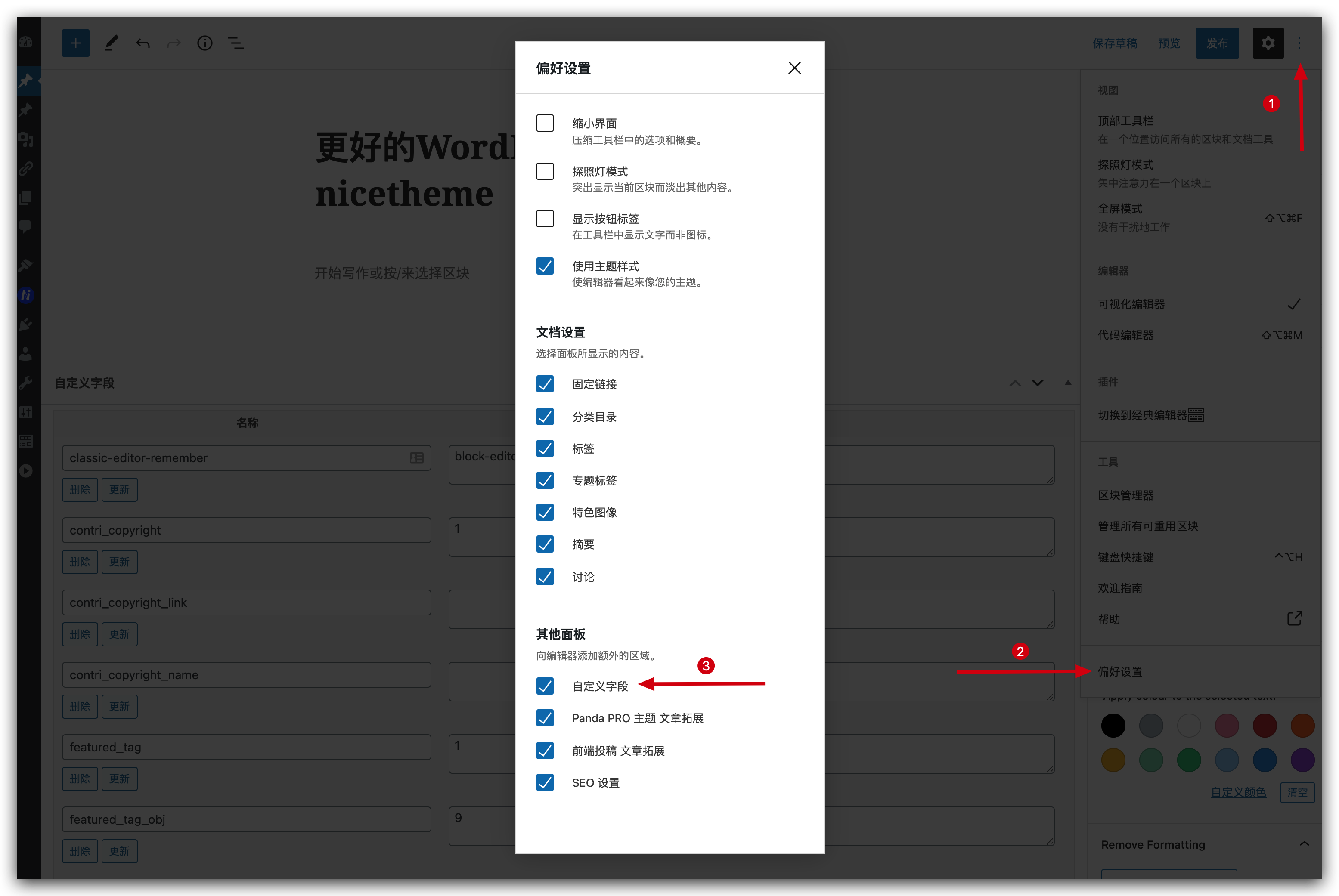Uncheck the Panda PRO 主题 文章拓展 checkbox
Viewport: 1339px width, 896px height.
(545, 718)
